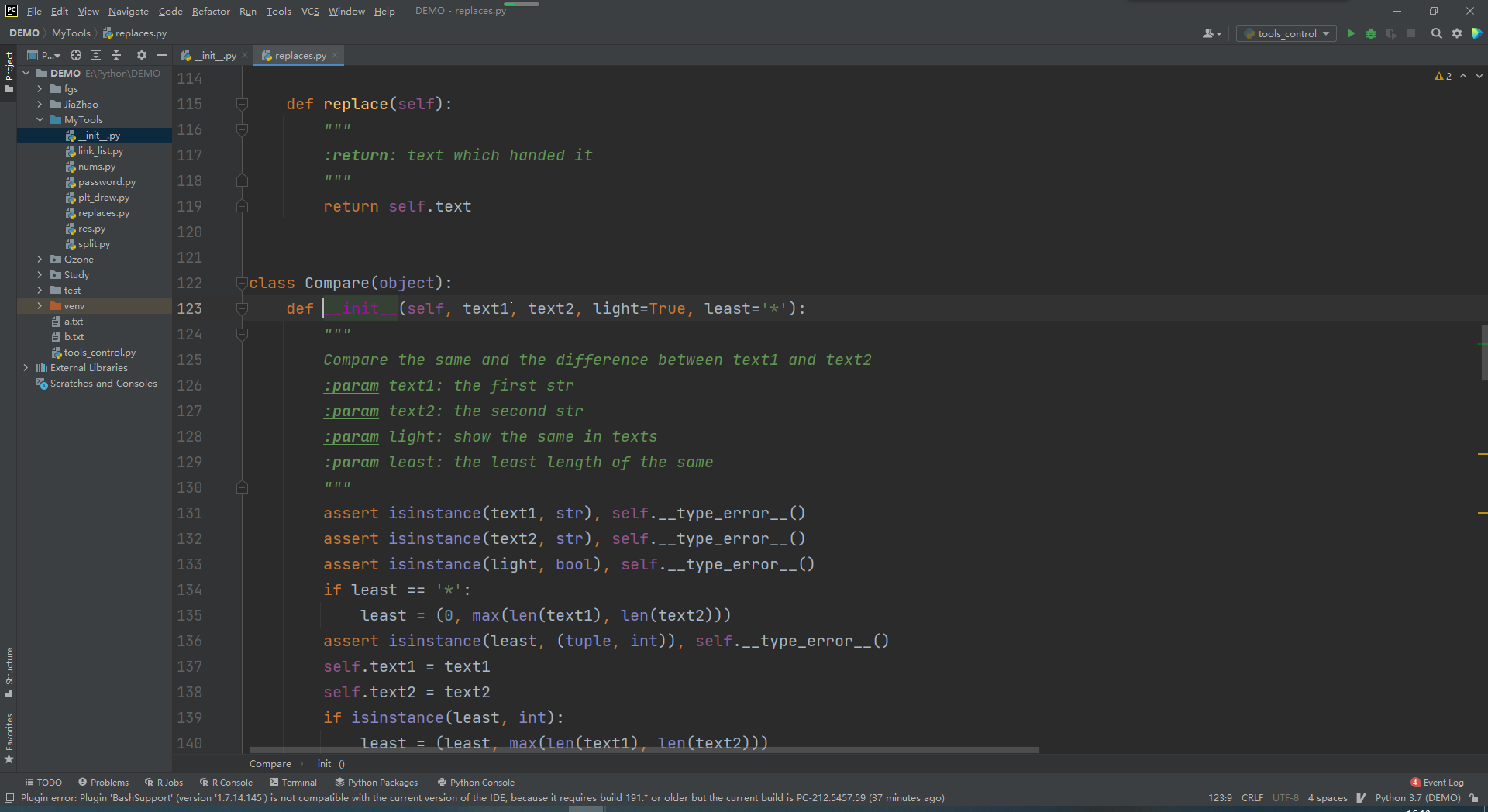Screen dimensions: 1488x812
Task: Hide the Project tool window with minus icon
Action: point(162,55)
